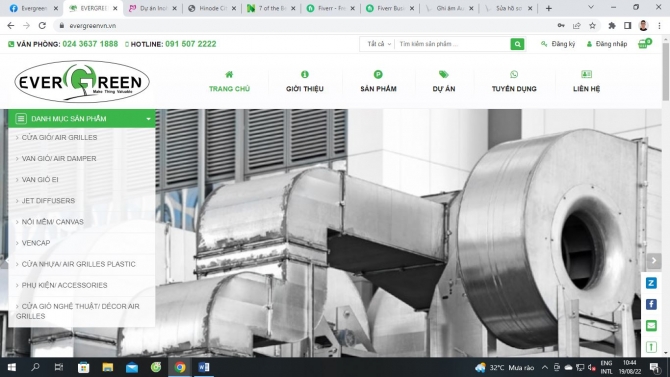Viewport: 670px width, 377px height.
Task: Go to next slide arrow
Action: click(654, 261)
